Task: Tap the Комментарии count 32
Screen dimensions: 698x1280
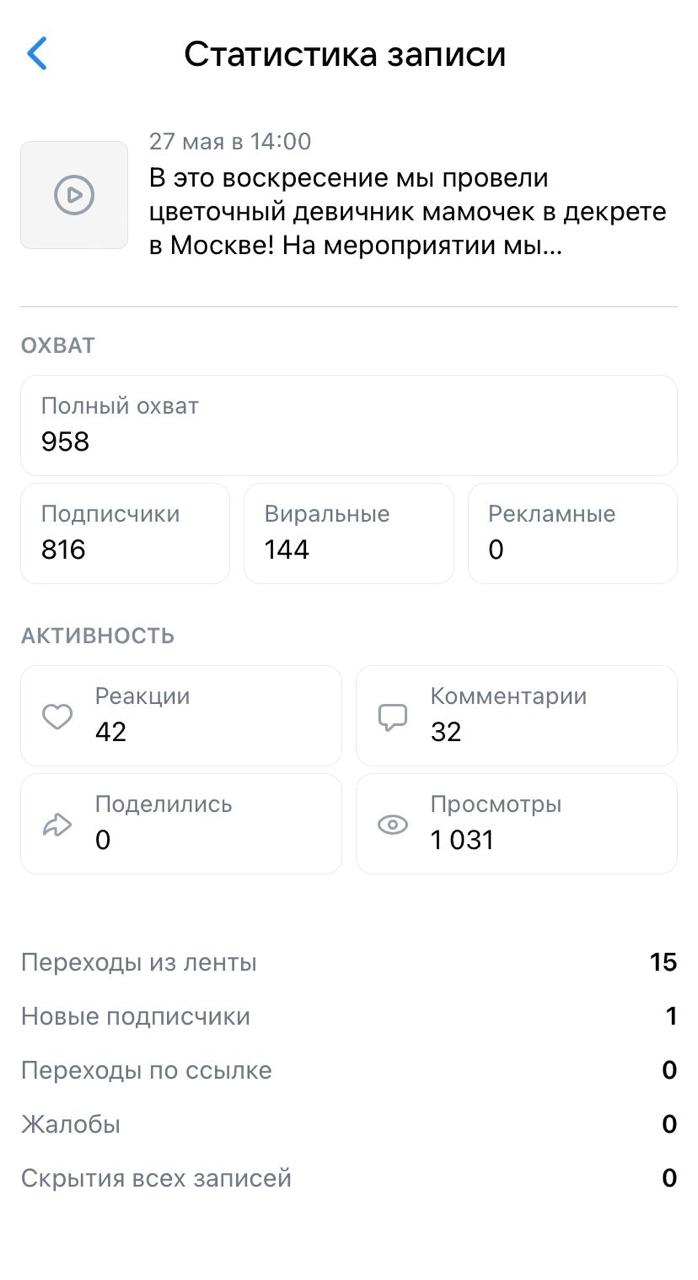Action: [446, 732]
